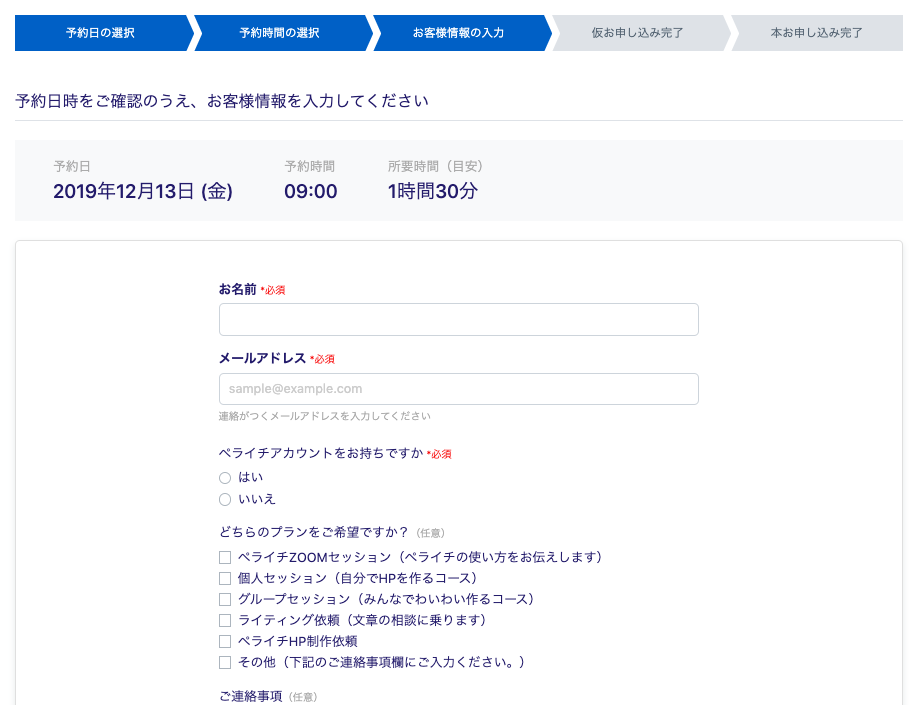Viewport: 909px width, 705px height.
Task: Enable the ライティング依頼 checkbox
Action: tap(225, 621)
